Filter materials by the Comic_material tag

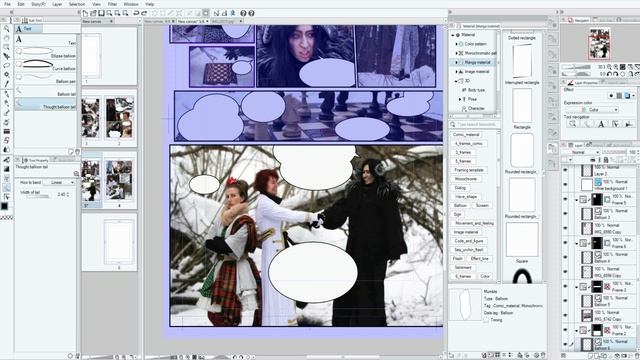pos(466,134)
